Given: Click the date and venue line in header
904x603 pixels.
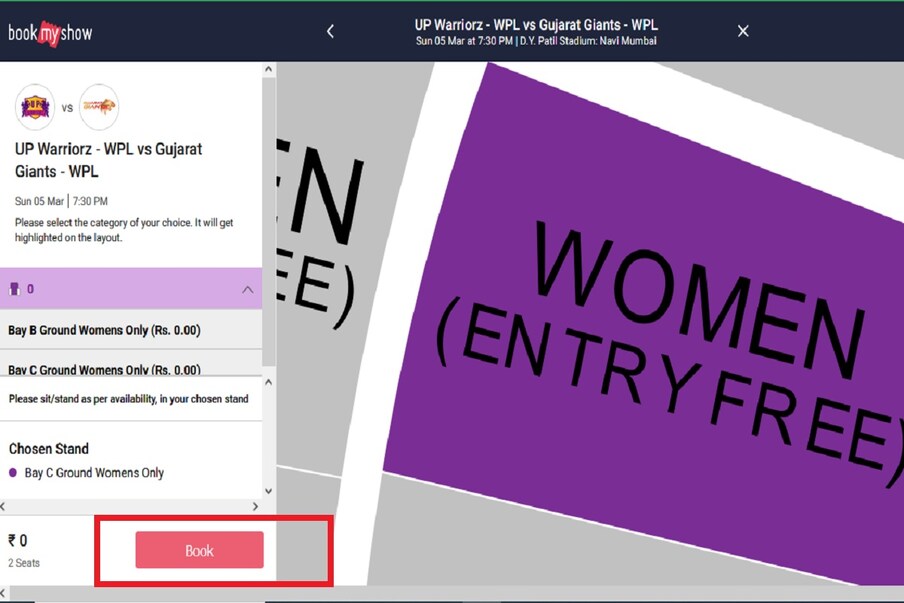Looking at the screenshot, I should click(536, 41).
